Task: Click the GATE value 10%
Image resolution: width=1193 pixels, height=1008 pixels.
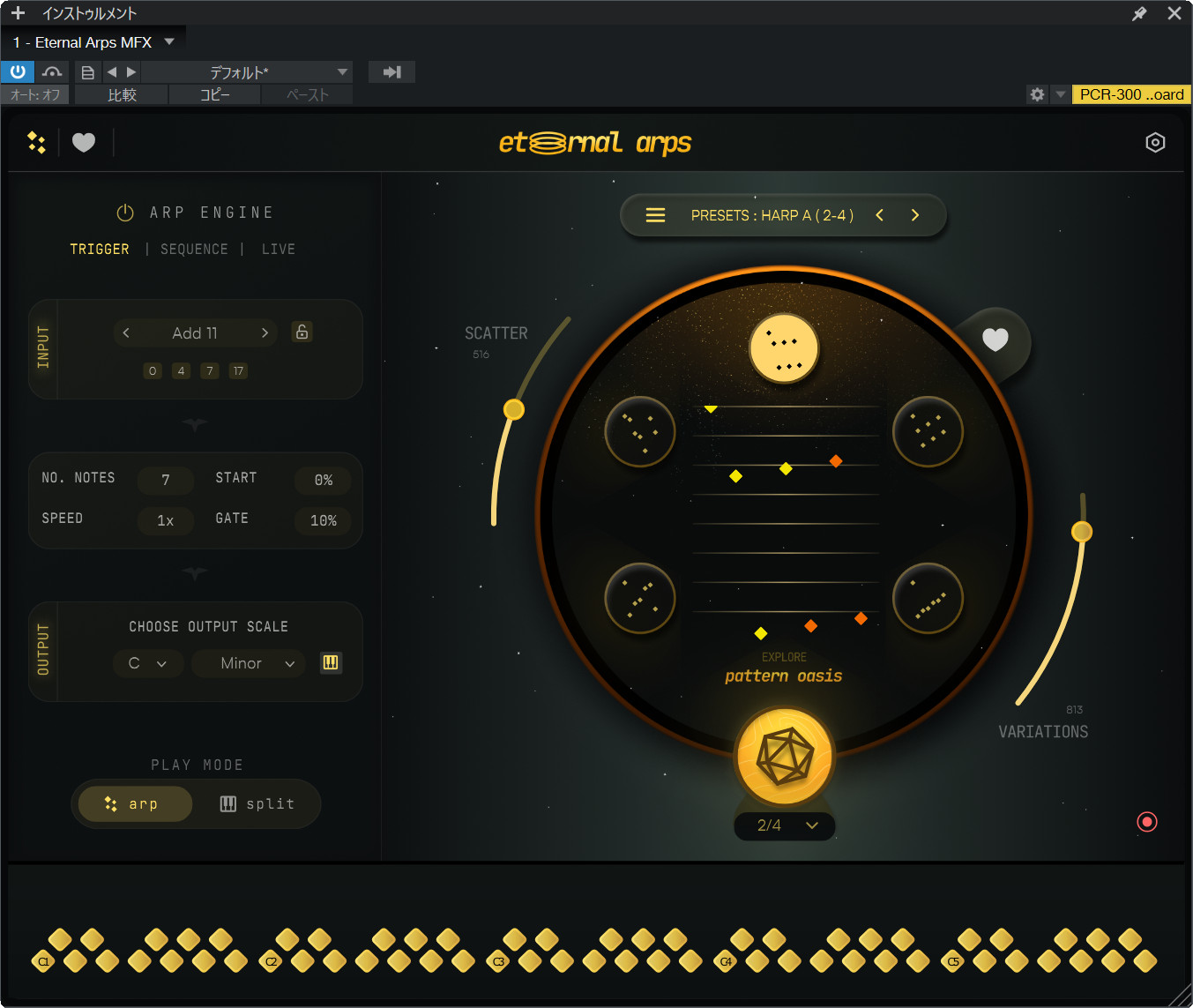Action: 324,520
